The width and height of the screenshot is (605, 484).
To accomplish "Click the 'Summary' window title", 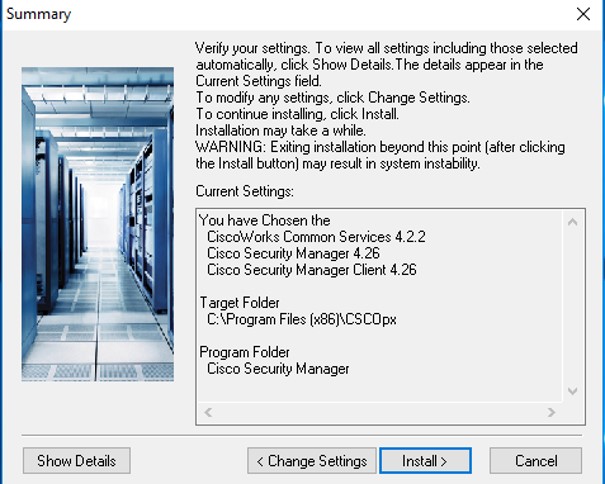I will tap(39, 14).
